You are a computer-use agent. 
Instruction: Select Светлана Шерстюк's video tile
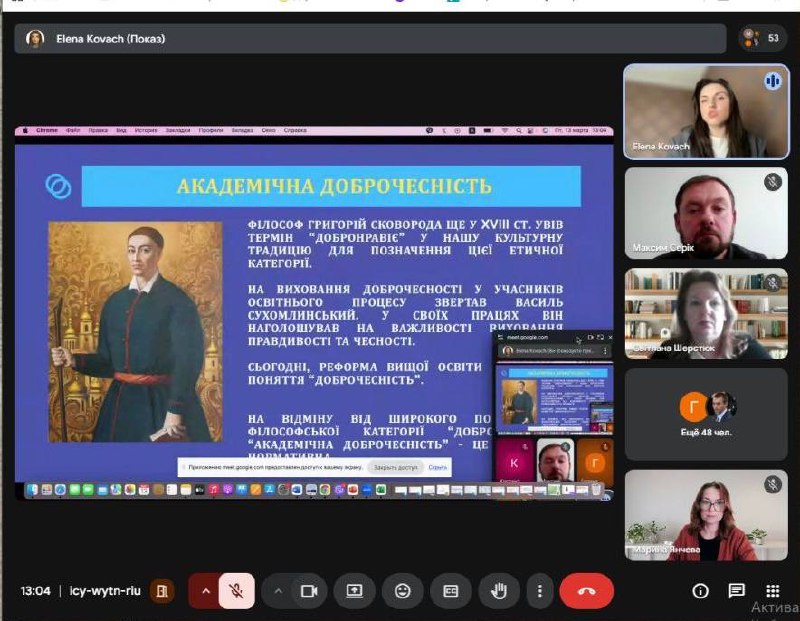pos(692,313)
